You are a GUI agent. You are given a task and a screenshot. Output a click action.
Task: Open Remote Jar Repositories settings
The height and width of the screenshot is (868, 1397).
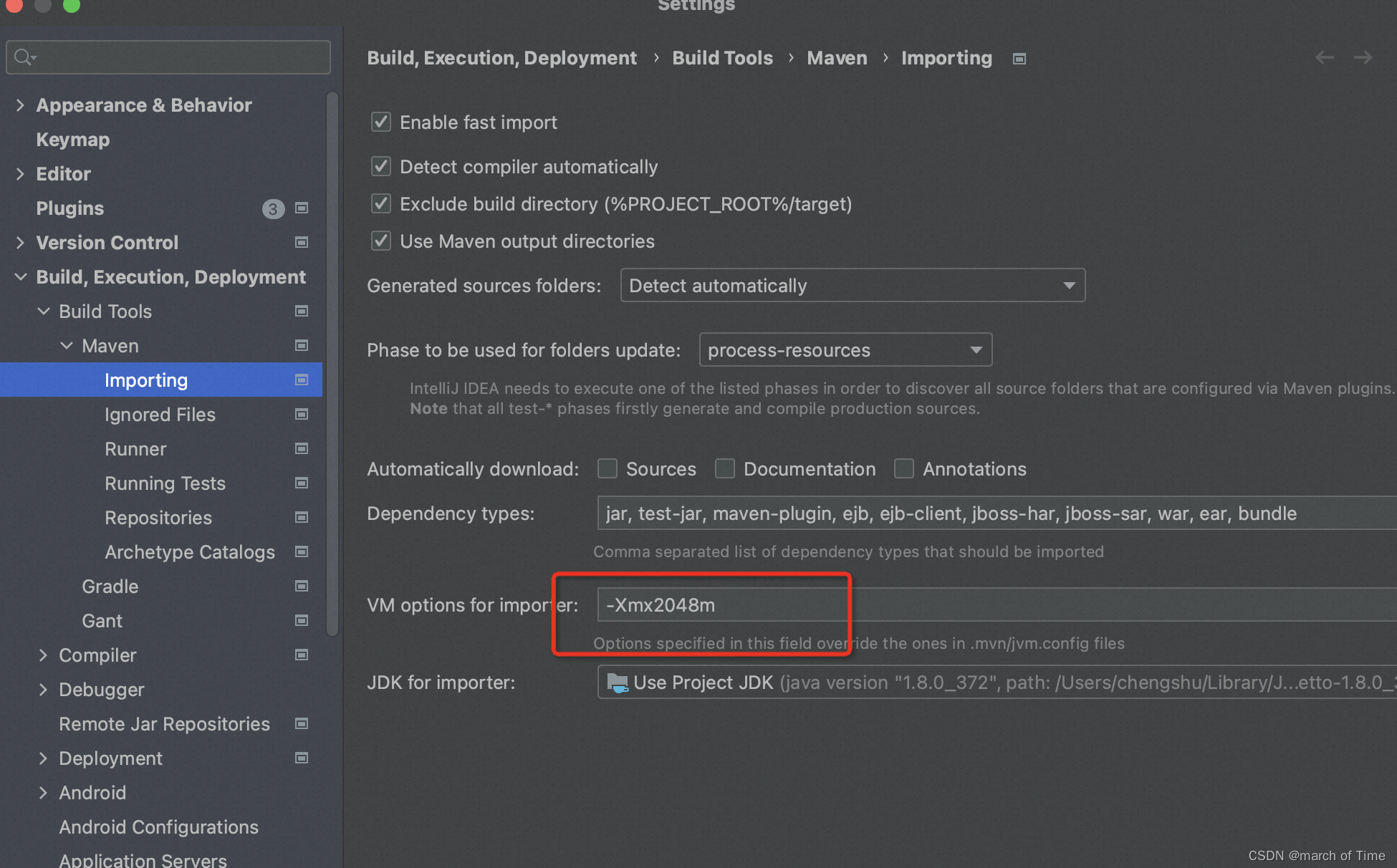tap(165, 724)
